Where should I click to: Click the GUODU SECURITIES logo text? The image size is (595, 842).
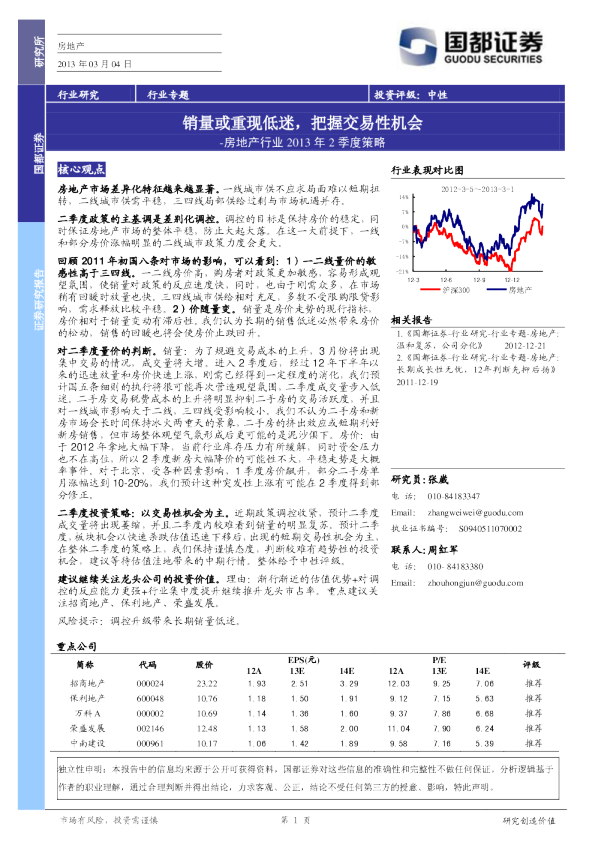pyautogui.click(x=493, y=59)
